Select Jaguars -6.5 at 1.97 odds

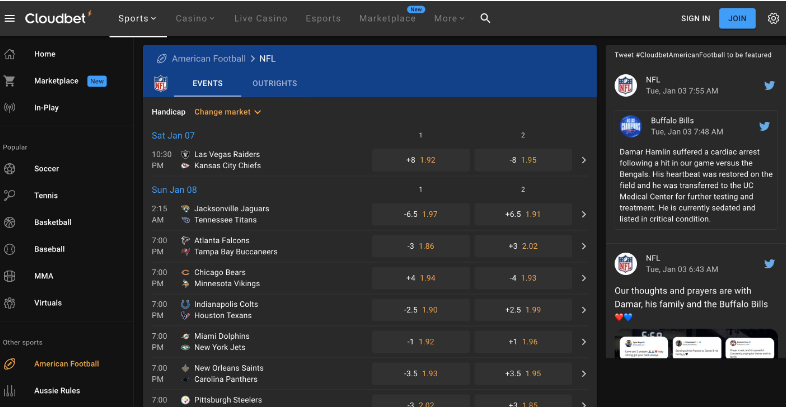[x=421, y=214]
